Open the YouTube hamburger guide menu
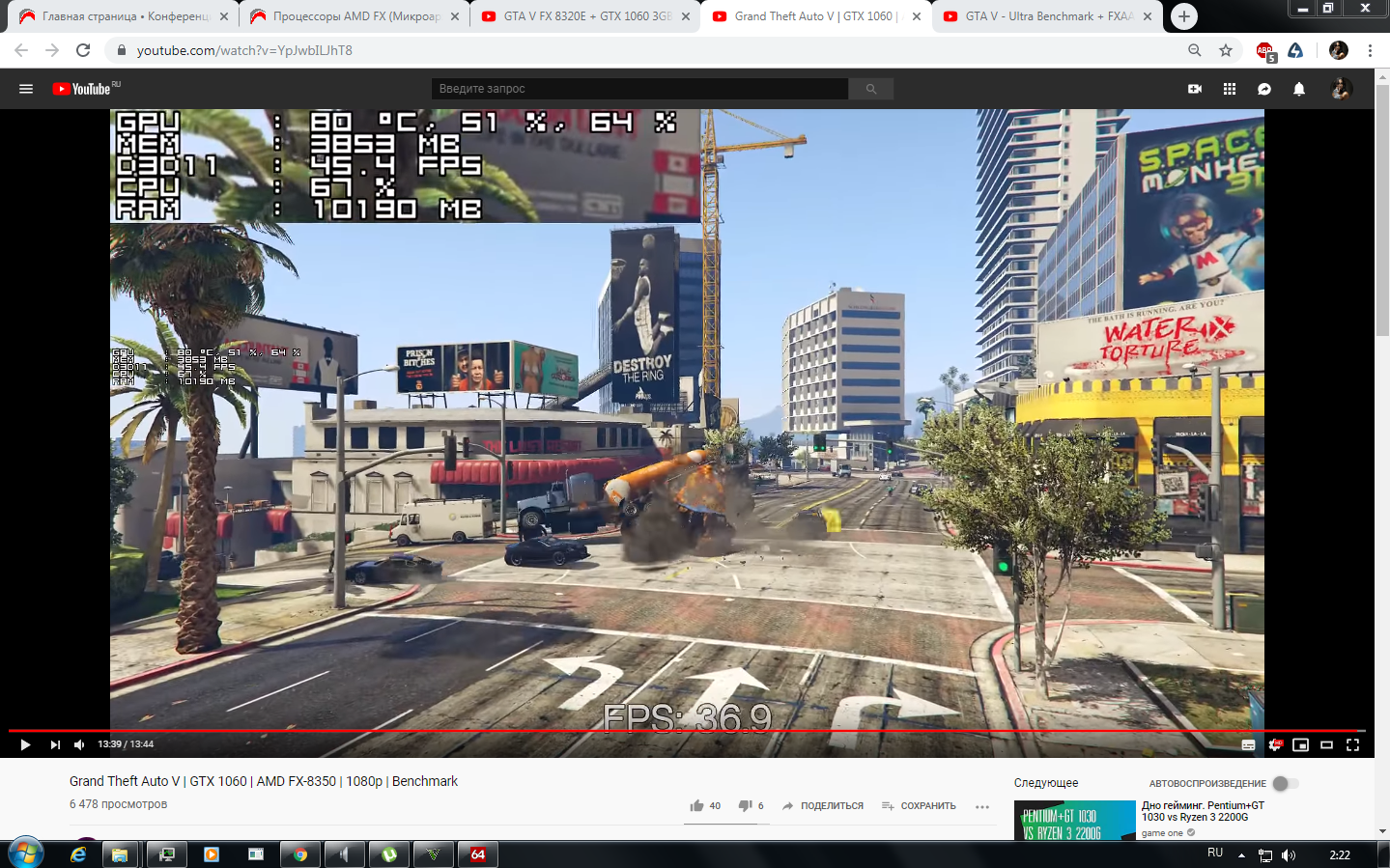Screen dimensions: 1390x868 26,89
